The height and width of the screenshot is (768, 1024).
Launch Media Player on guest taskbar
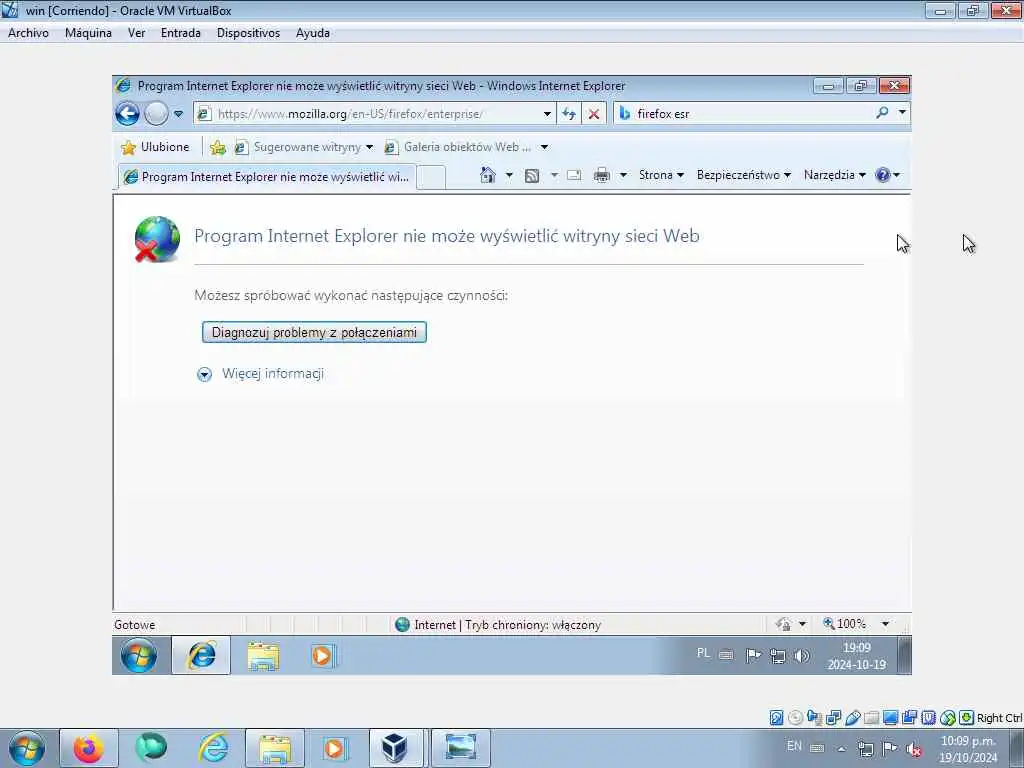coord(323,656)
